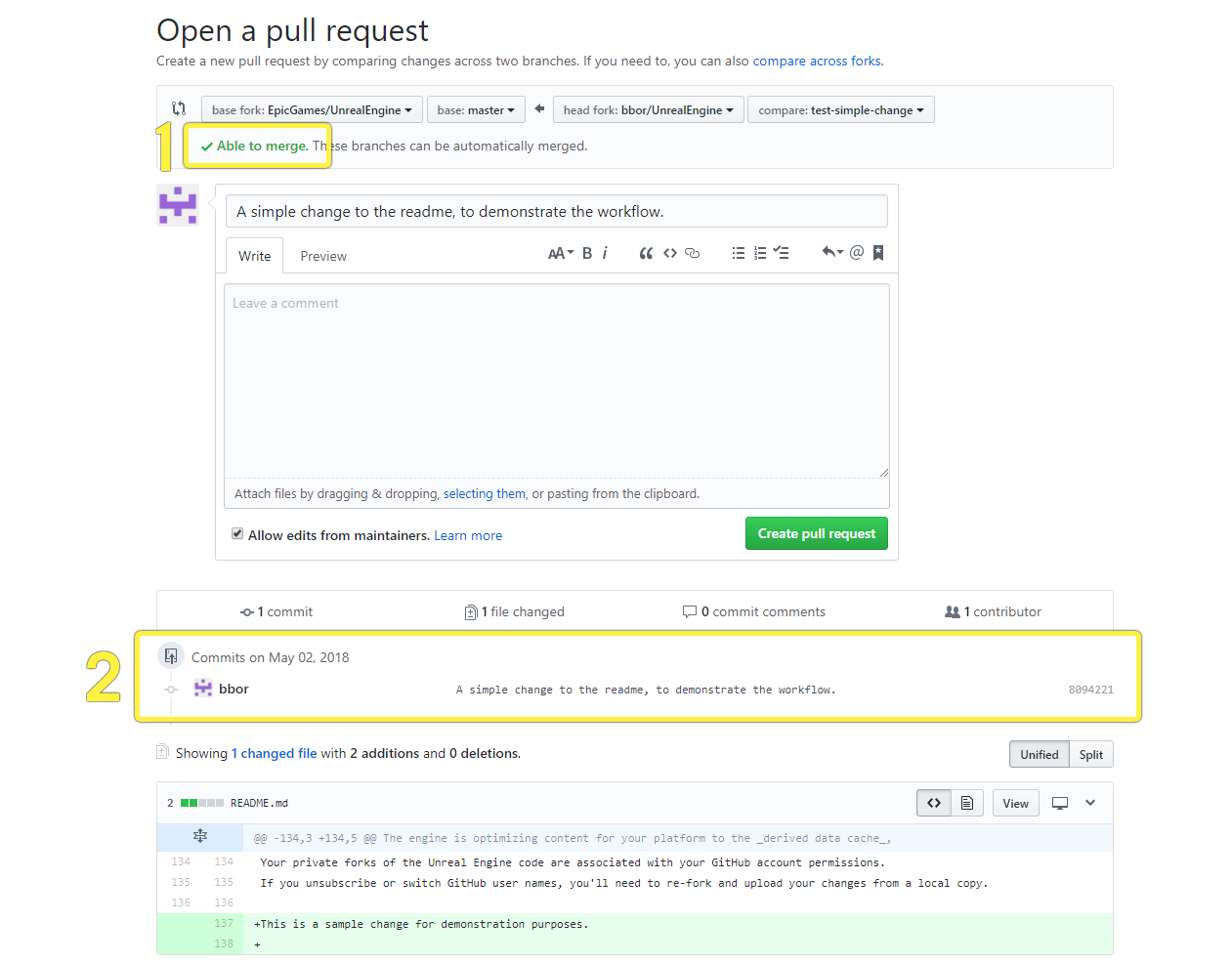
Task: Open saved replies via the bookmark icon
Action: tap(878, 253)
